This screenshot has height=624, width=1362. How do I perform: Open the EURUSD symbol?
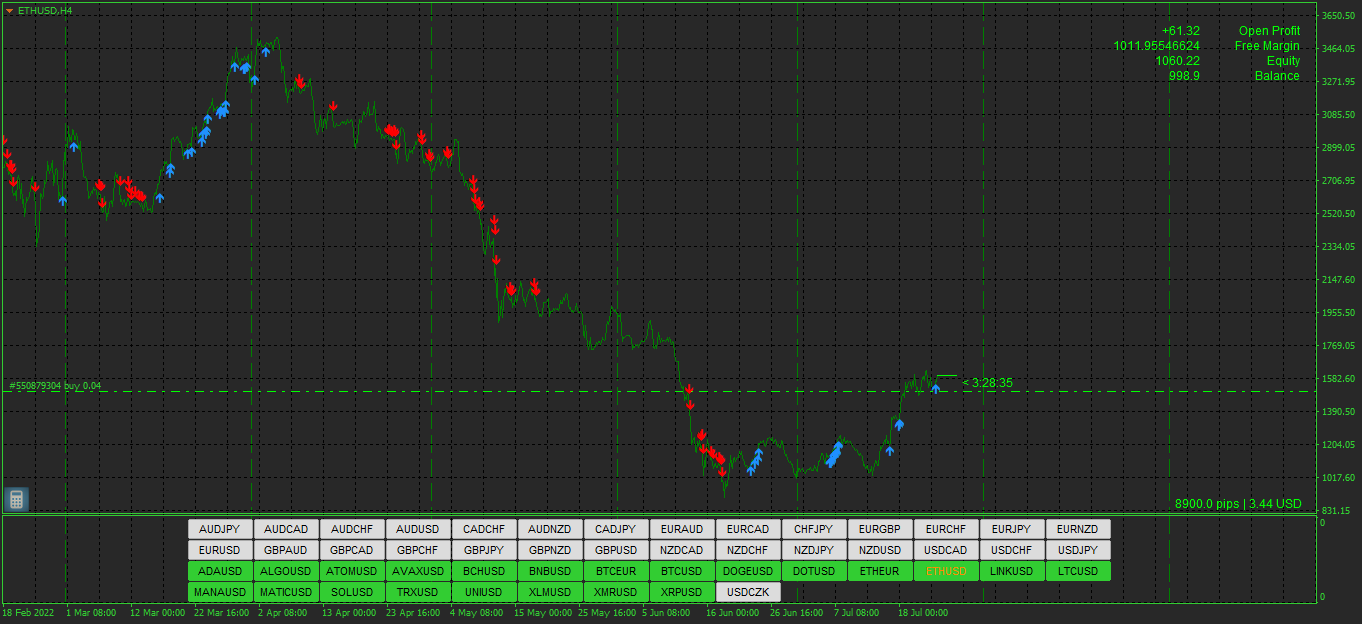tap(219, 550)
